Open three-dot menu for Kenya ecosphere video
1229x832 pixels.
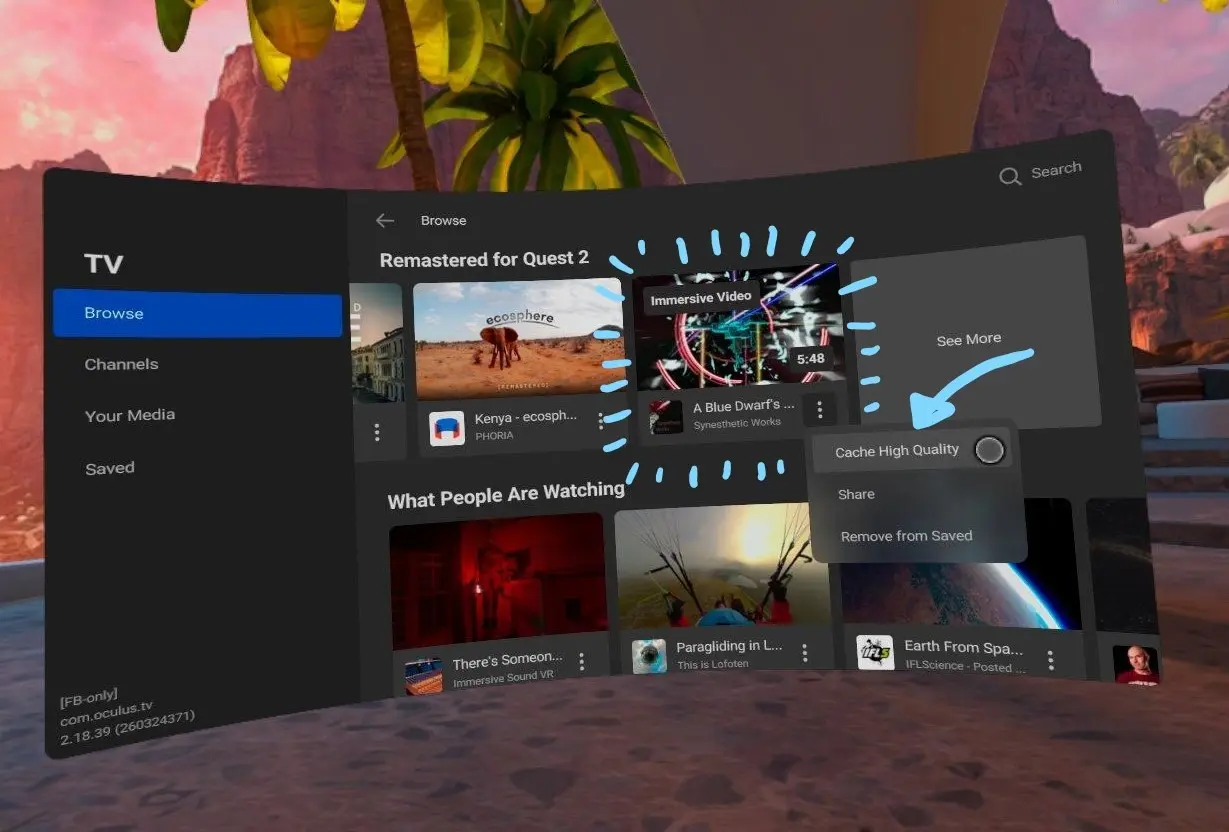601,421
